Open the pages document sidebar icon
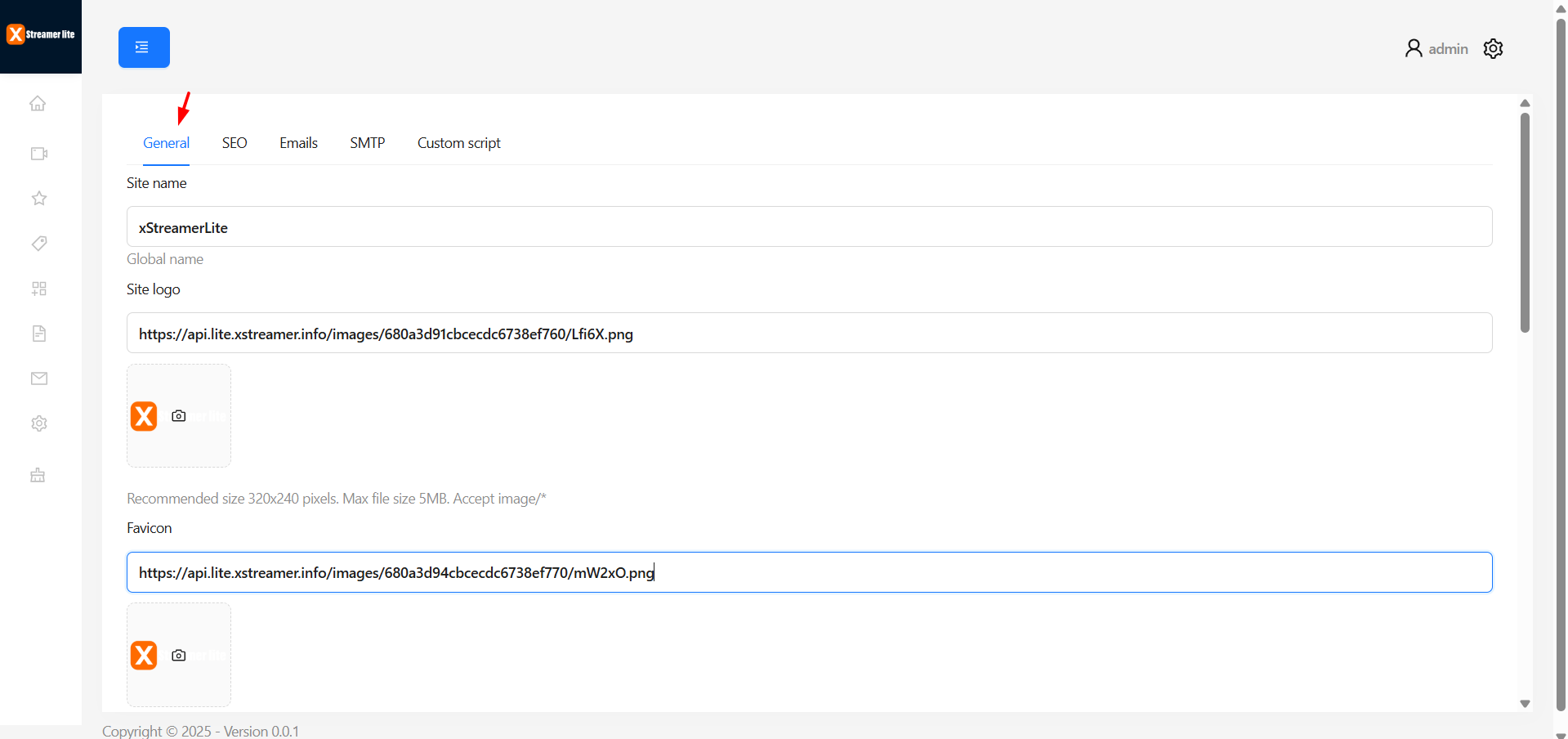 coord(38,334)
